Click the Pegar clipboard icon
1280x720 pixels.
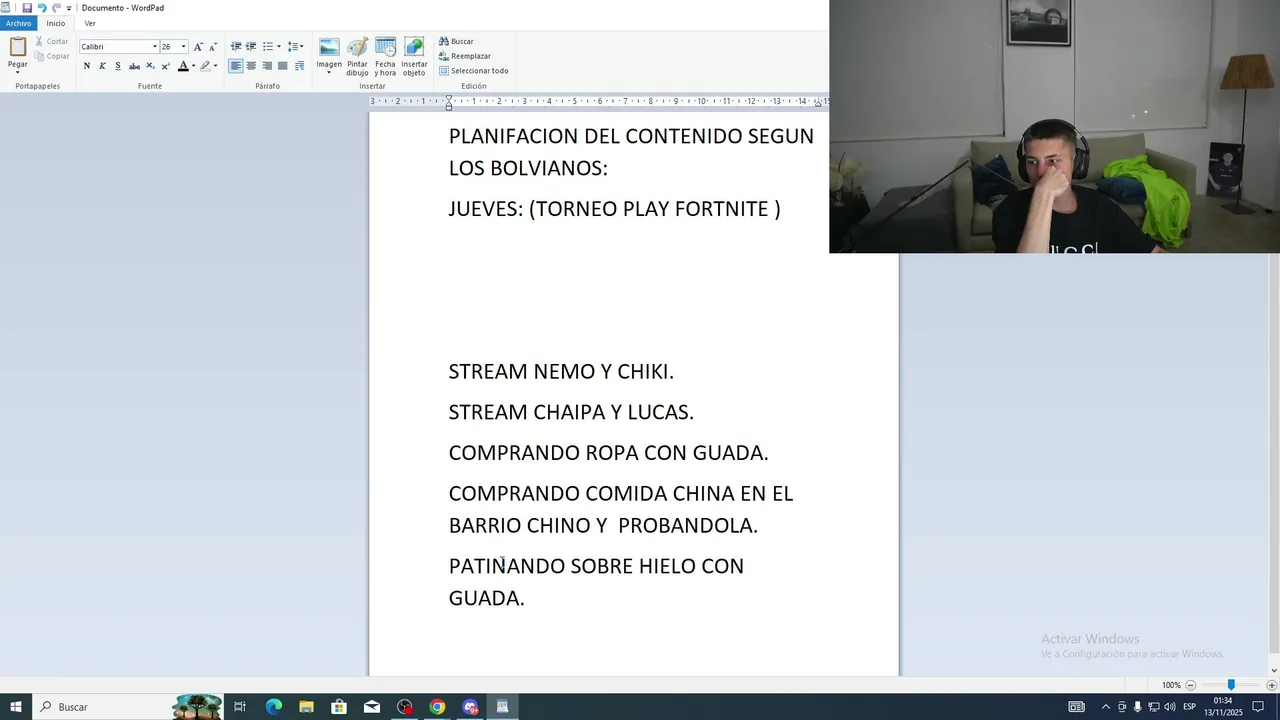click(17, 46)
